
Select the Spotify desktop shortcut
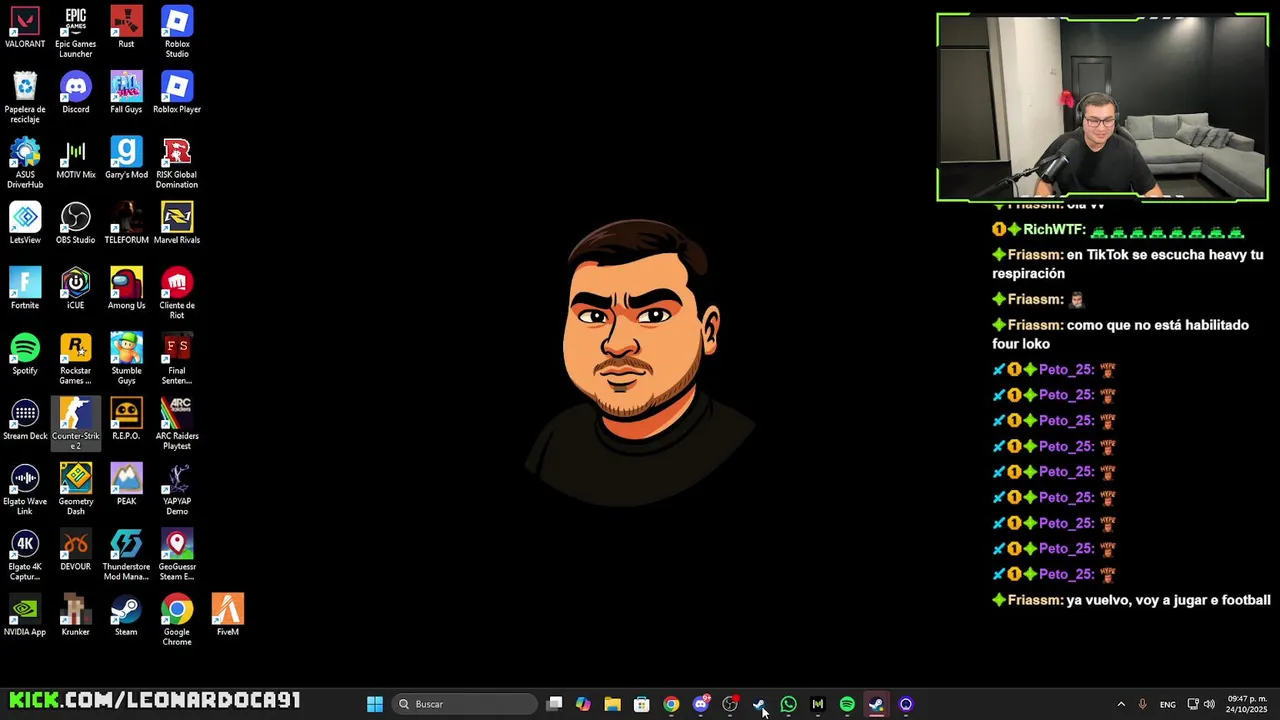[25, 355]
